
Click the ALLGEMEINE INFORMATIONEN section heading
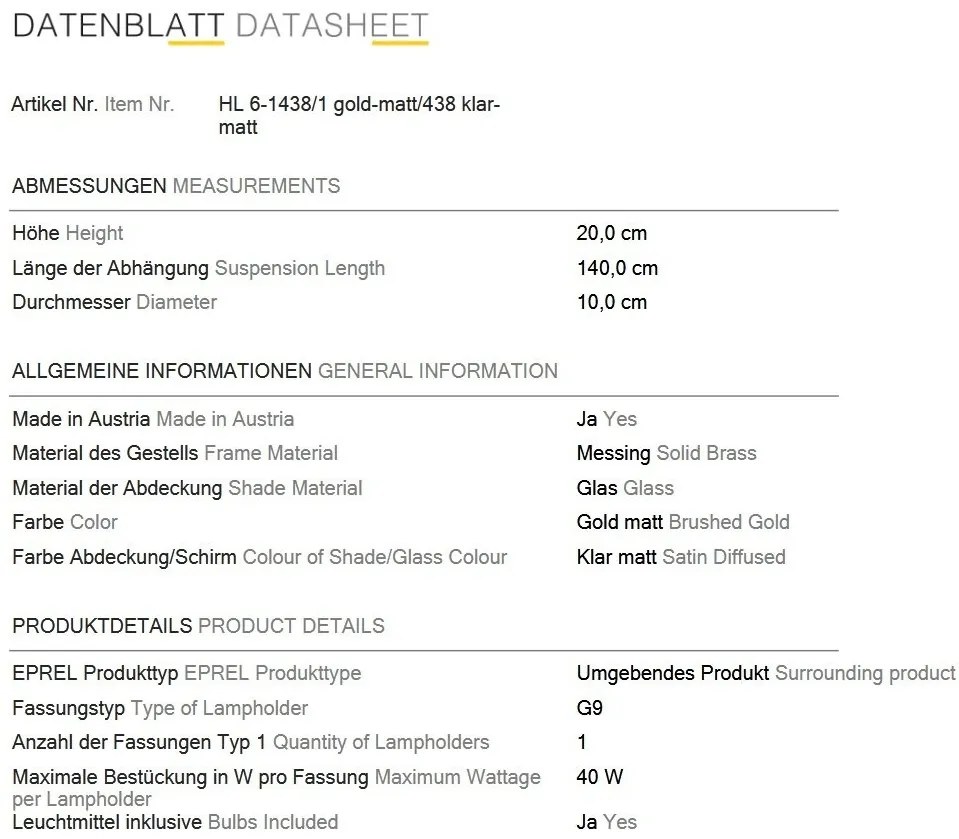(x=285, y=371)
